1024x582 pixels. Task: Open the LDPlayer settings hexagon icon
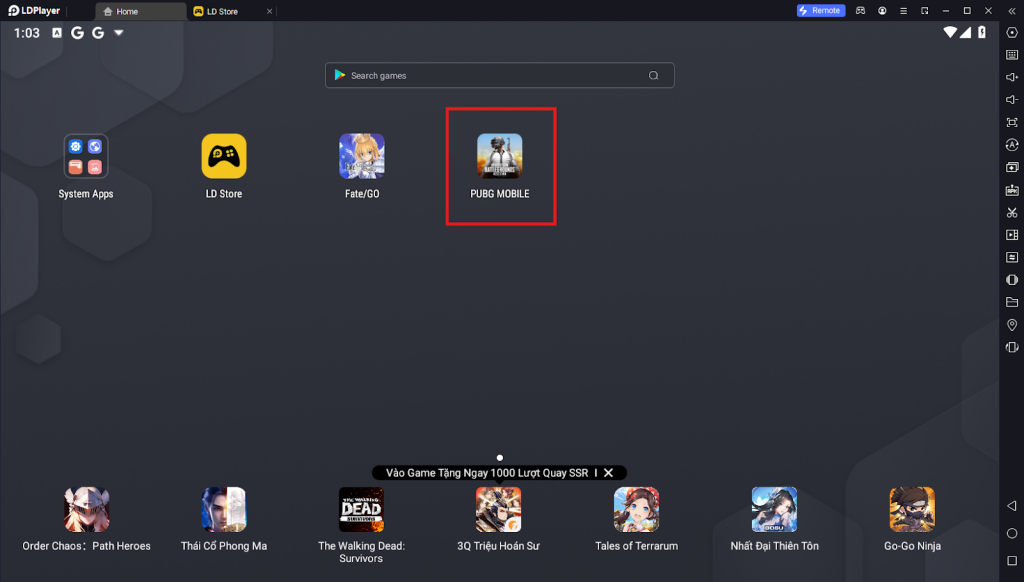[1012, 33]
